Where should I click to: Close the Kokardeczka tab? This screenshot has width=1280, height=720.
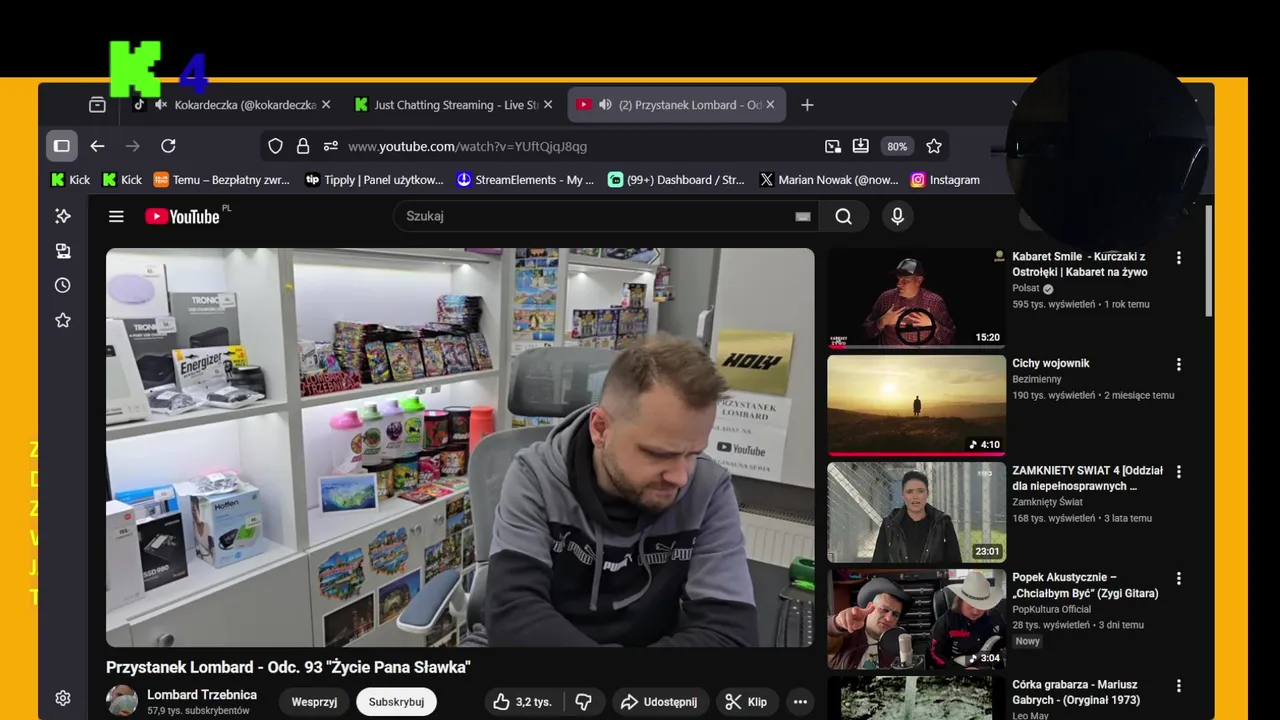(326, 105)
